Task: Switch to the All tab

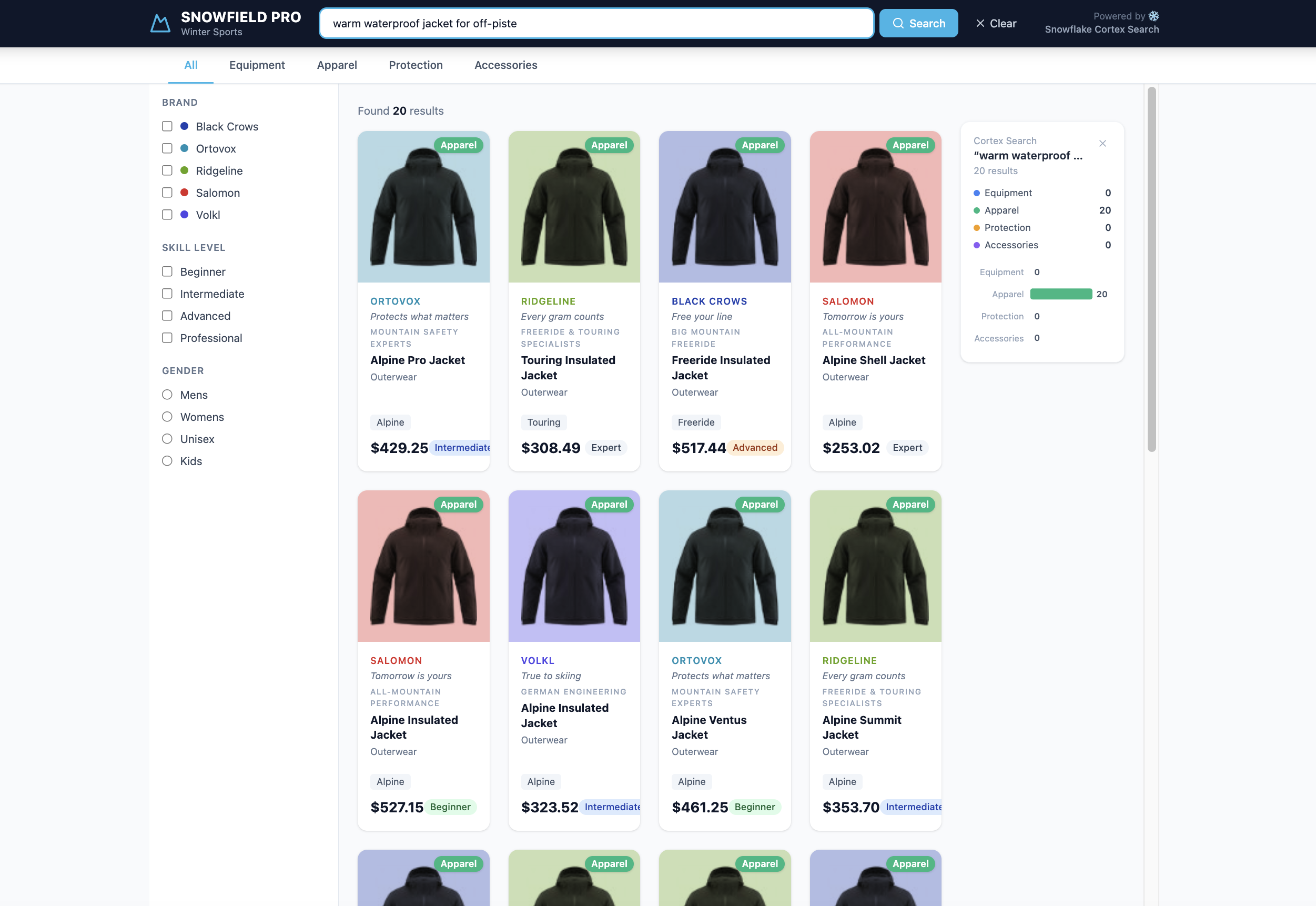Action: click(191, 65)
